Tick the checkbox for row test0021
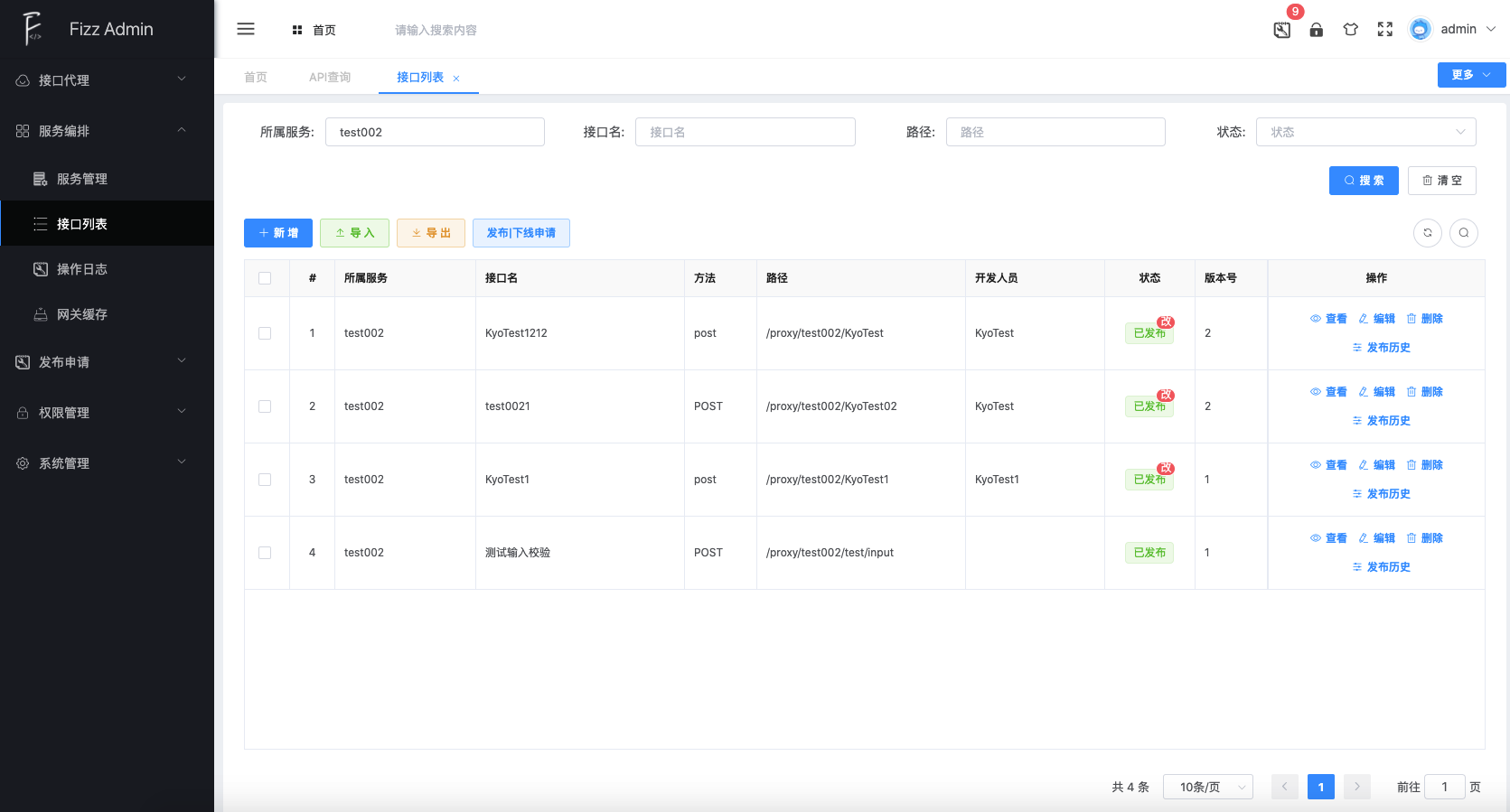The image size is (1510, 812). pos(265,406)
